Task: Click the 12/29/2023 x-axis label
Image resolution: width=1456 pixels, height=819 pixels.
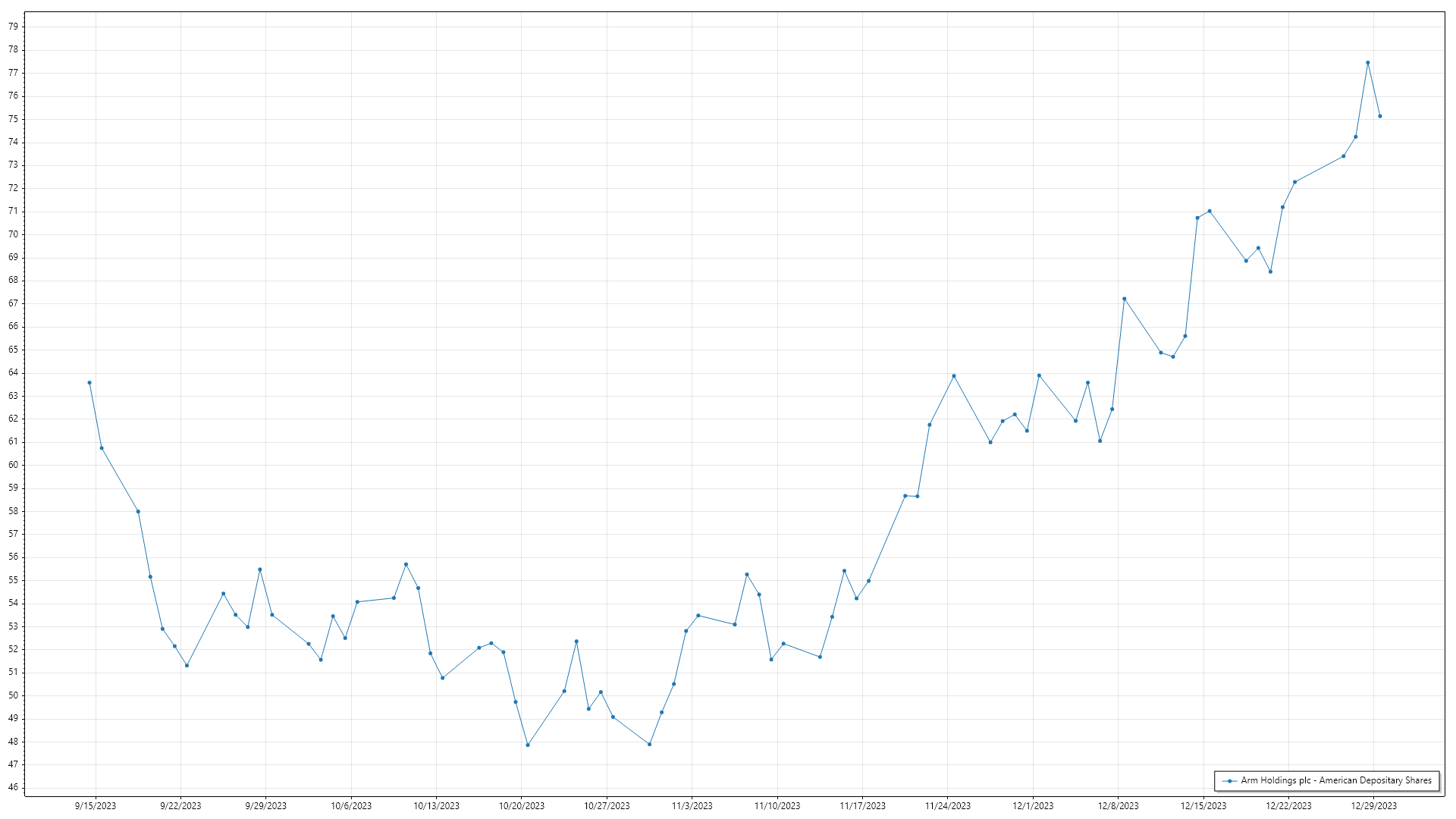Action: (x=1374, y=805)
